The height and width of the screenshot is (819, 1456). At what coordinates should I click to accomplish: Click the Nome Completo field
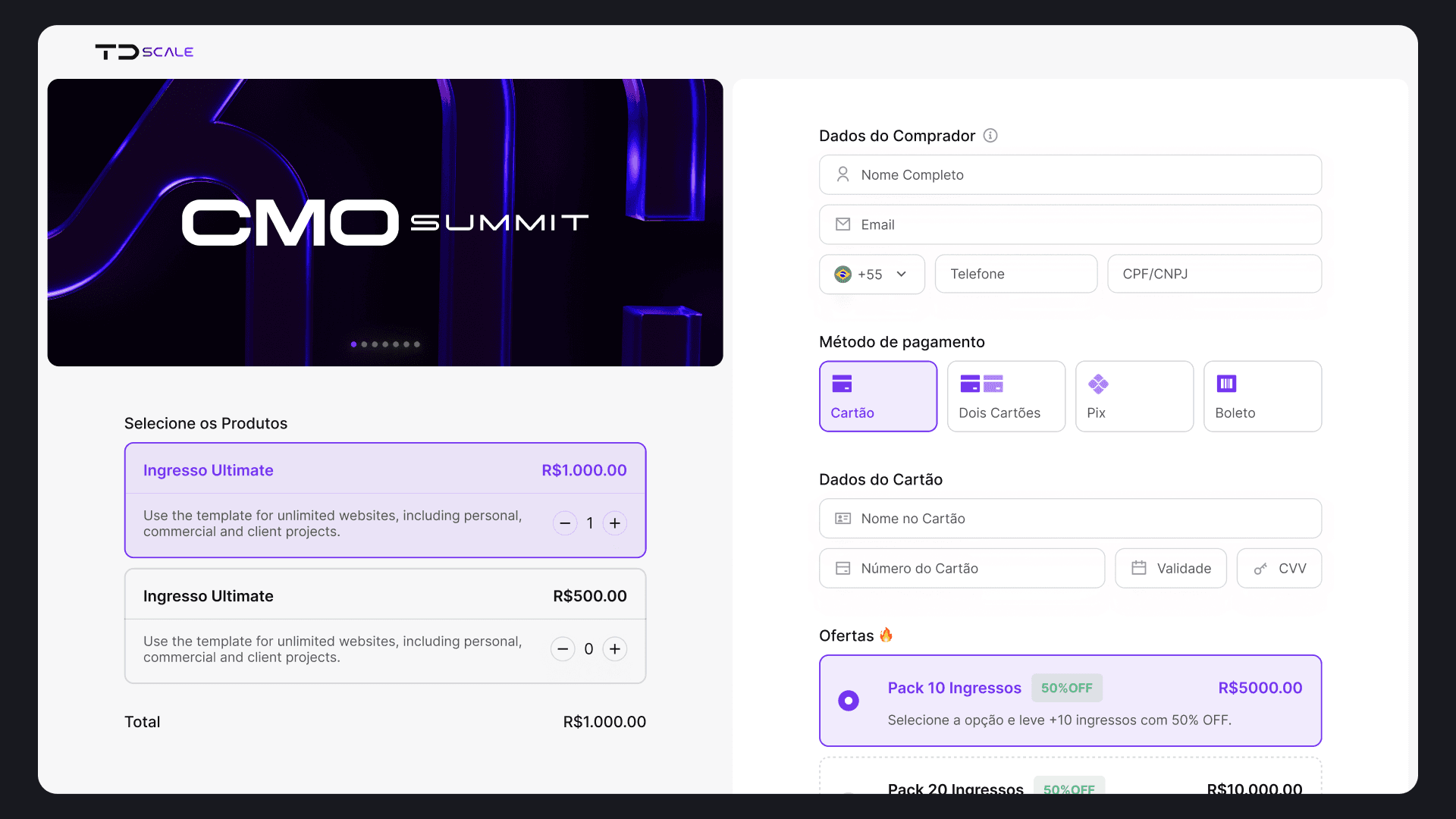tap(1070, 175)
